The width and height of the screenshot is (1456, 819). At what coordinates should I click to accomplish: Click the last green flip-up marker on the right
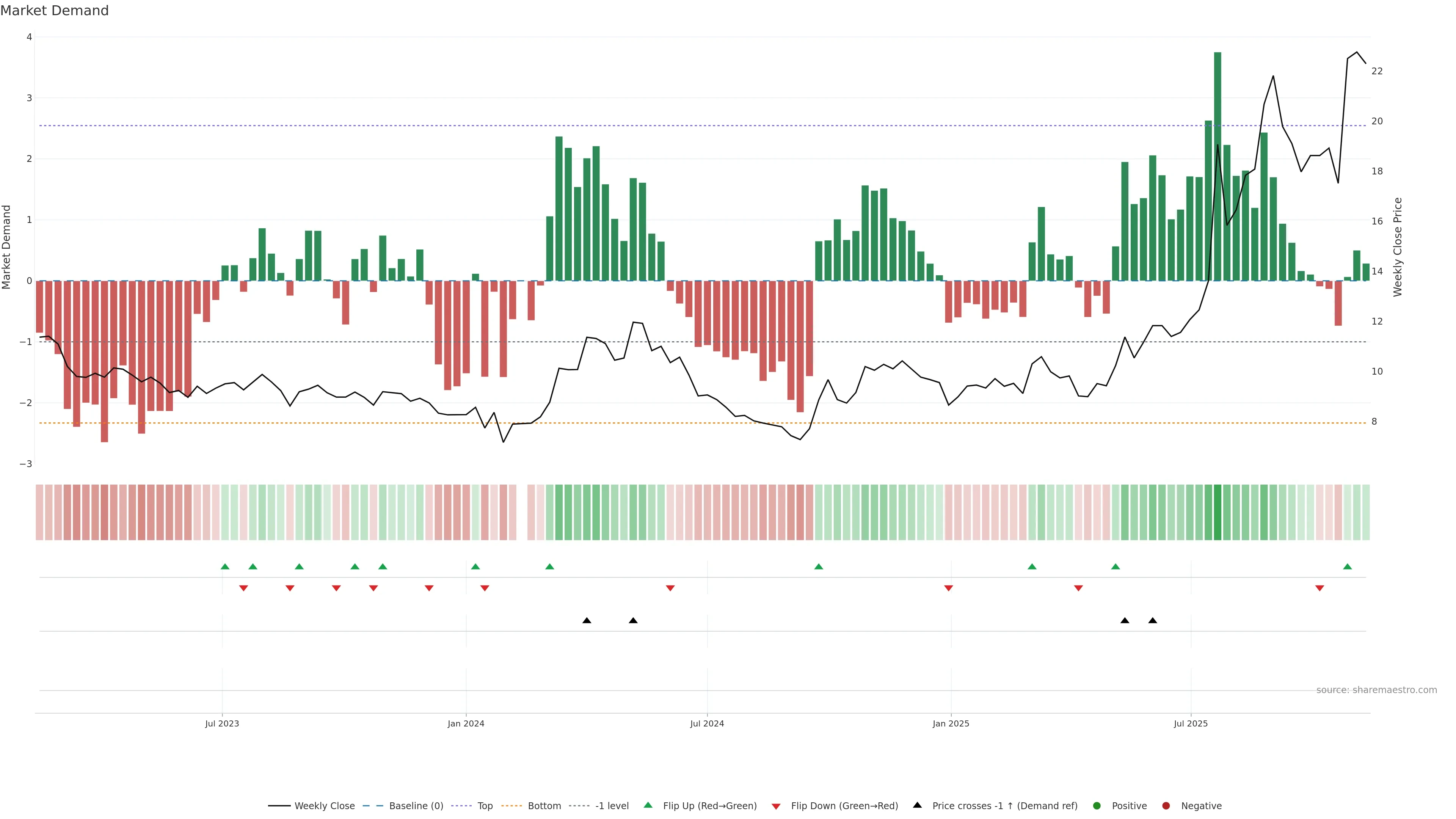point(1348,566)
